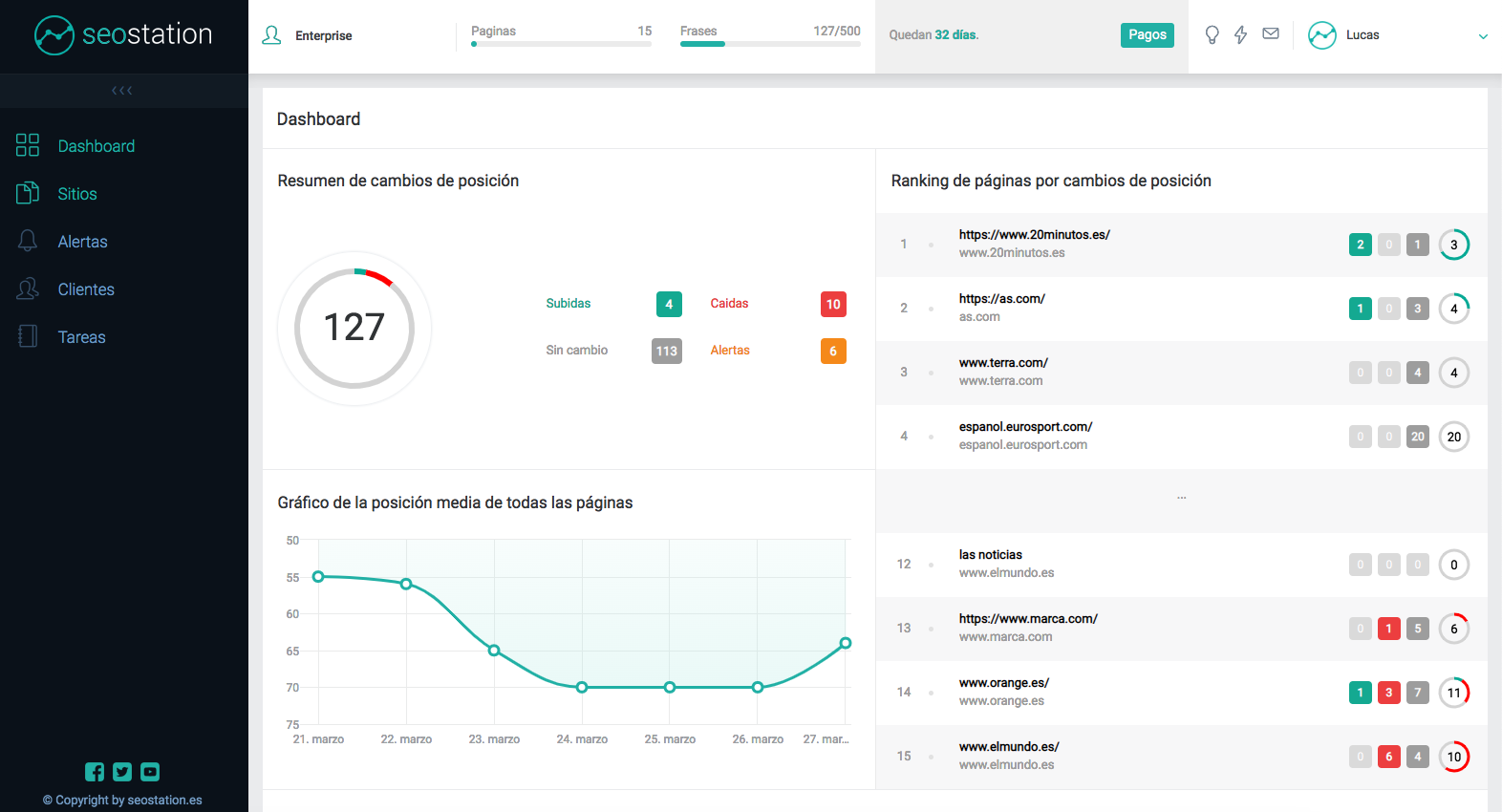This screenshot has height=812, width=1502.
Task: Click the Facebook icon in sidebar footer
Action: (x=95, y=772)
